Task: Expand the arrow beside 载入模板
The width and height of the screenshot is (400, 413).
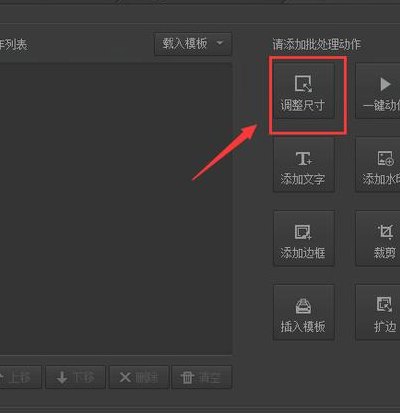Action: [220, 43]
